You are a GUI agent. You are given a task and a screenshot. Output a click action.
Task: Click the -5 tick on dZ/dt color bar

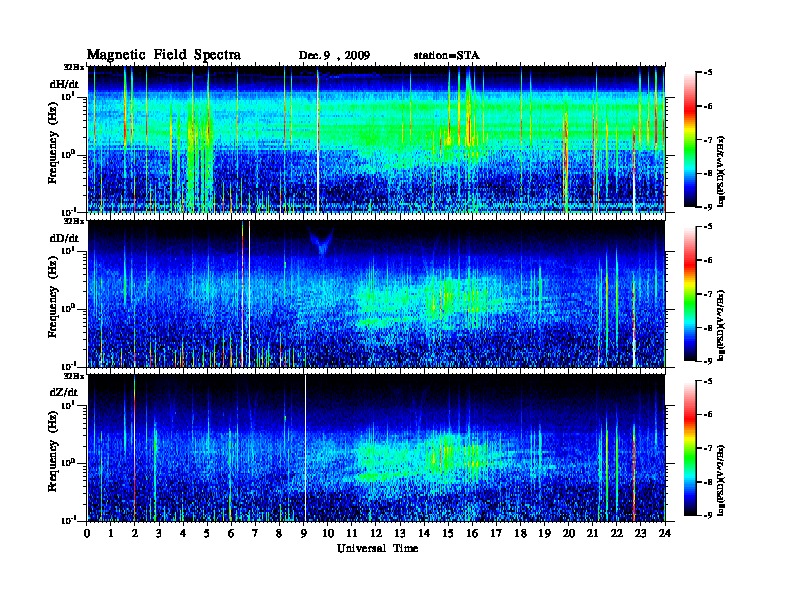tap(707, 381)
